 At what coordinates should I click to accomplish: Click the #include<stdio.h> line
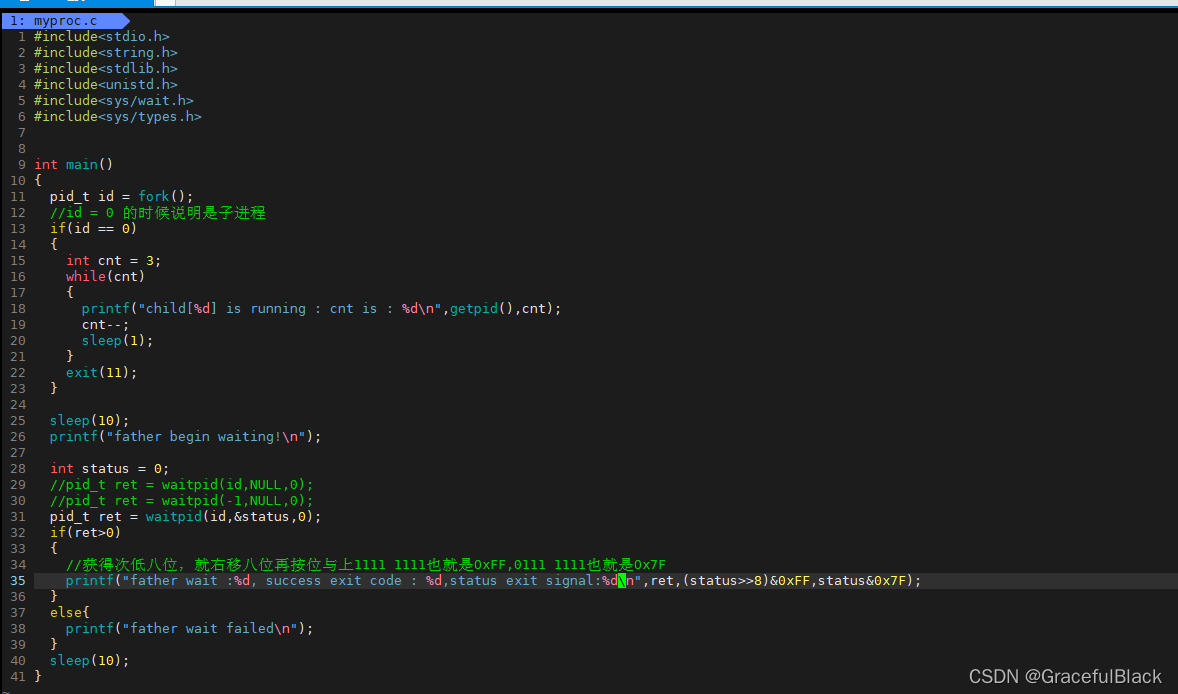coord(101,37)
